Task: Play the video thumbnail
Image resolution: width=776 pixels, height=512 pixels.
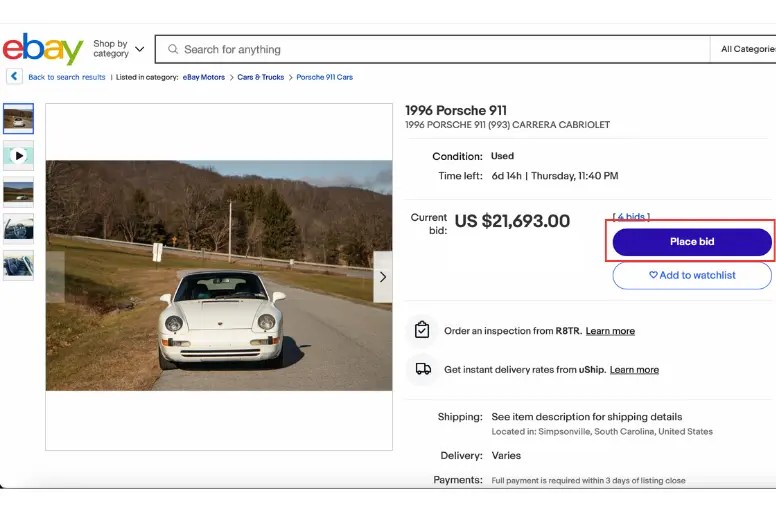Action: pyautogui.click(x=18, y=156)
